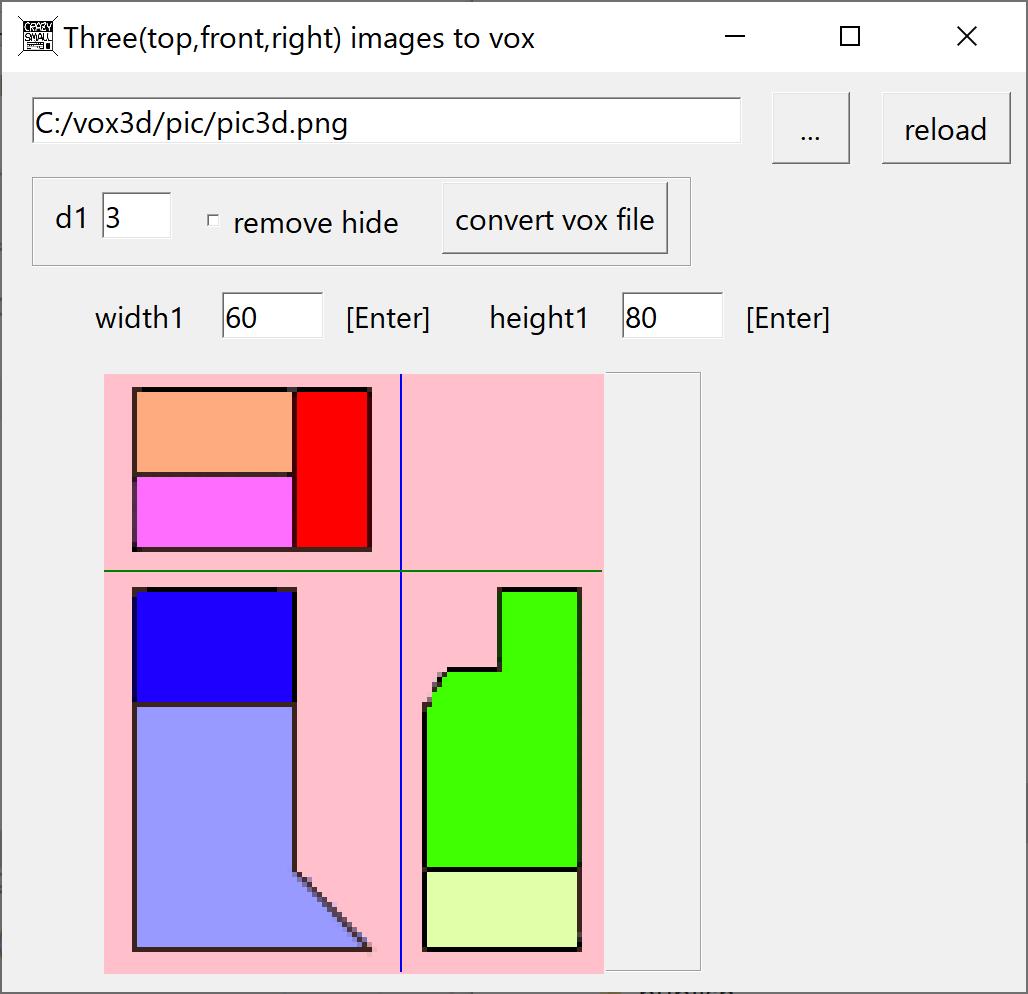
Task: Select the dark blue block in front view
Action: [x=213, y=649]
